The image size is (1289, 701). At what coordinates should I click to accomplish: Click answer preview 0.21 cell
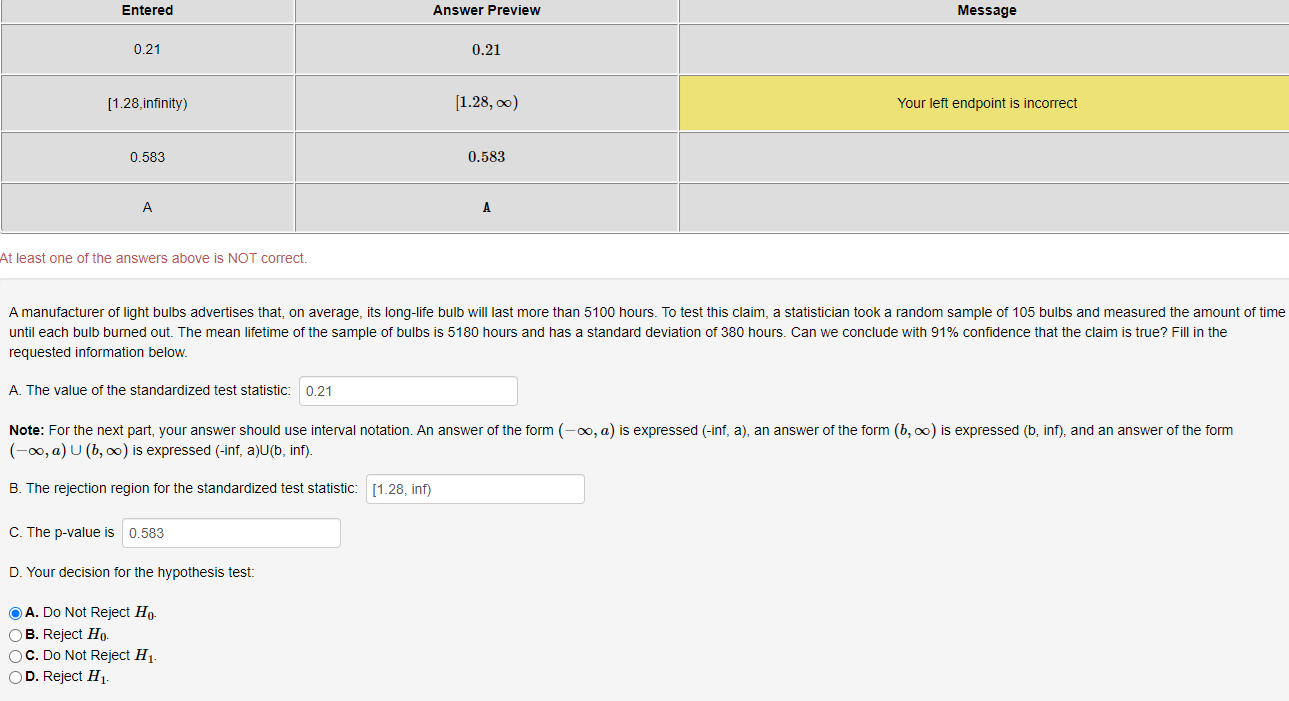[487, 50]
